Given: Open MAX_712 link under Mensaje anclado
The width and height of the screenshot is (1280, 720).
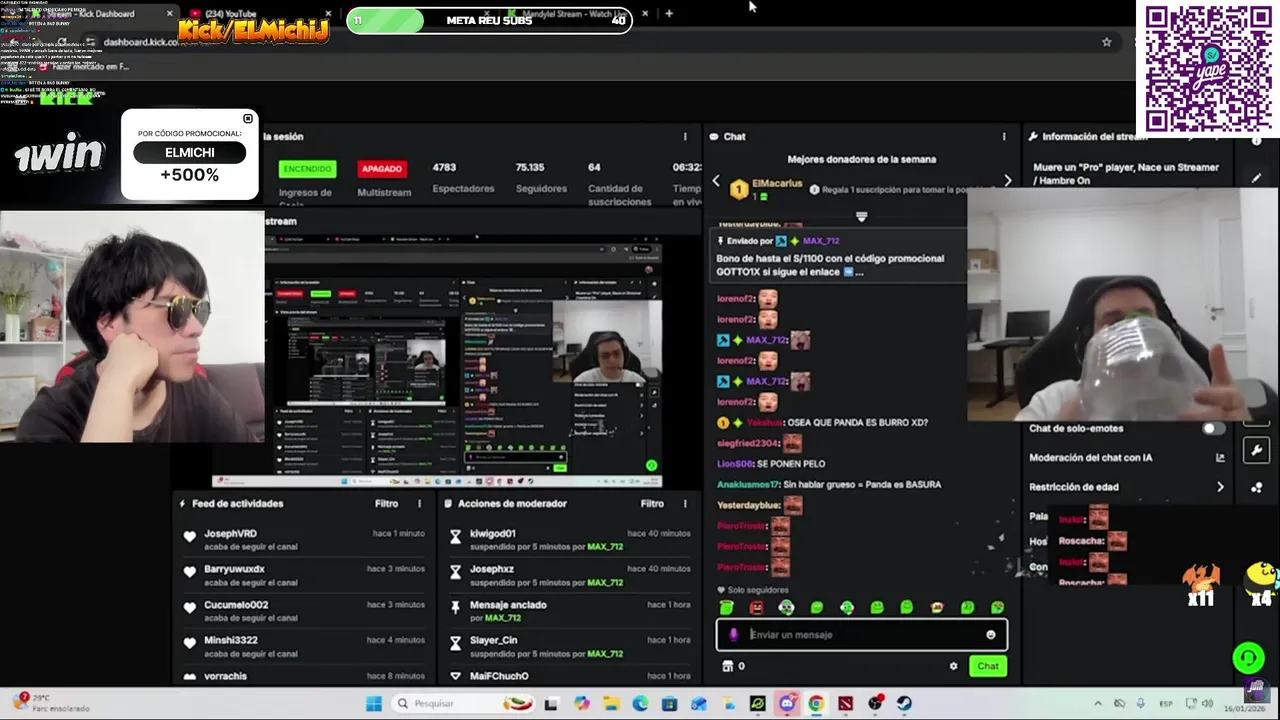Looking at the screenshot, I should (x=503, y=618).
